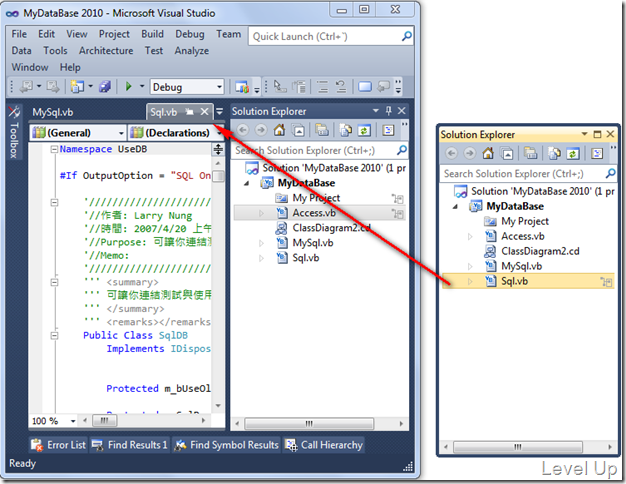Open the View menu

77,34
